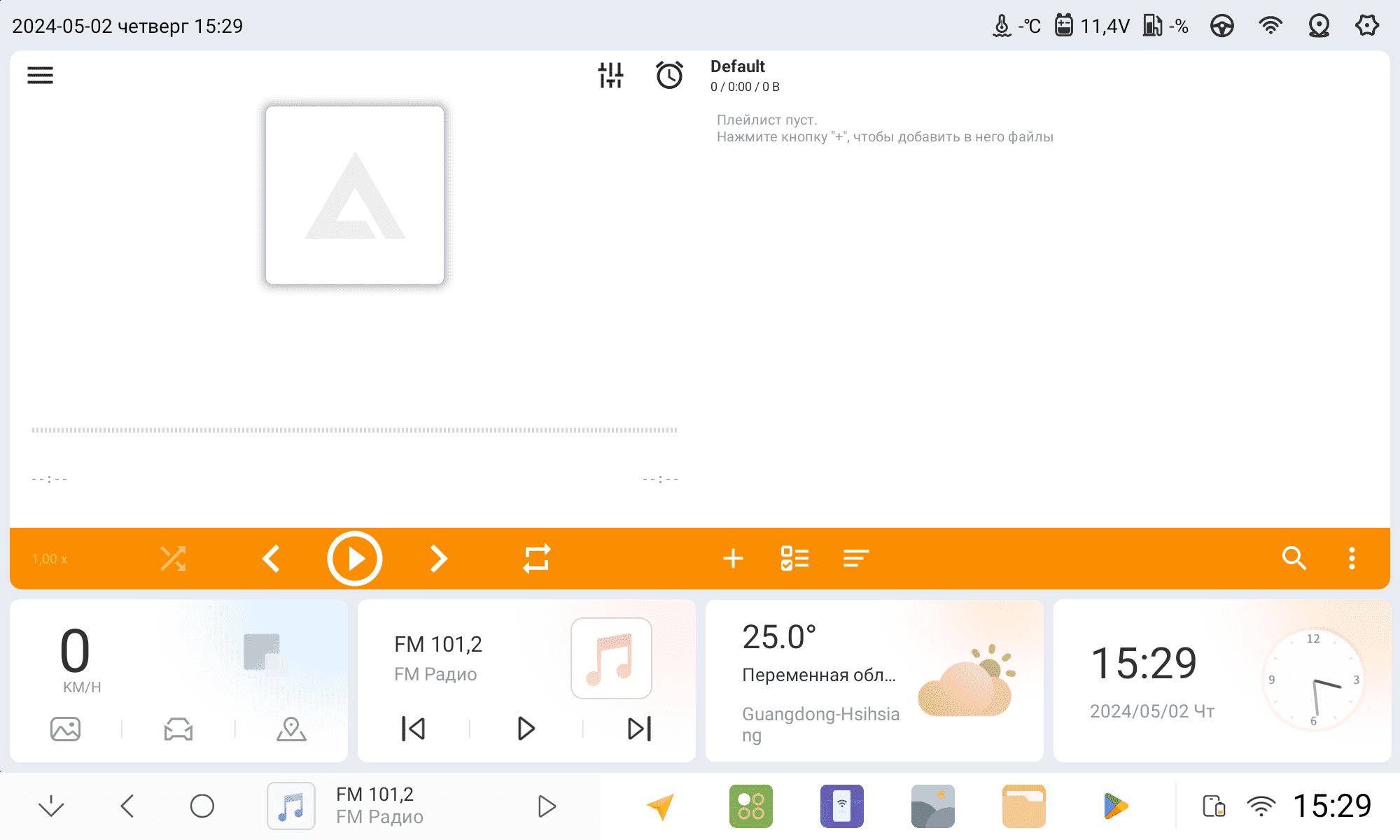
Task: Open the playlist selection checklist icon
Action: [x=794, y=559]
